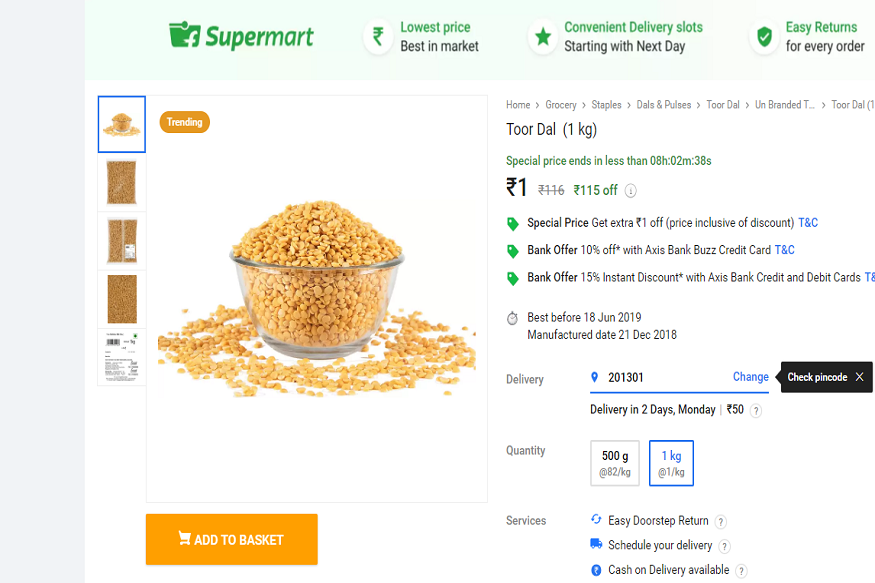875x583 pixels.
Task: Click help icon beside Easy Doorstep Return
Action: pyautogui.click(x=721, y=521)
